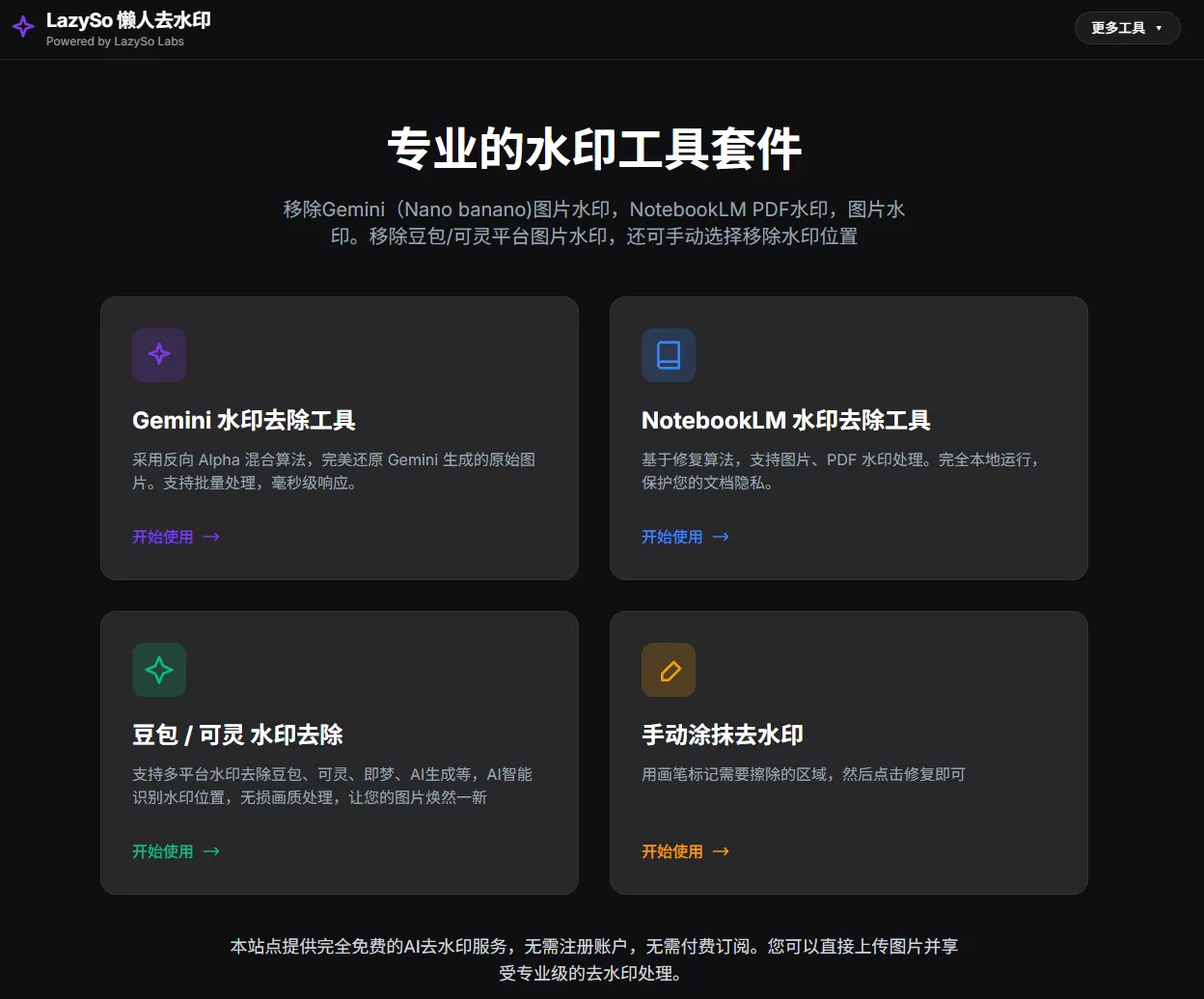Image resolution: width=1204 pixels, height=999 pixels.
Task: Click the 手动涂抹 pencil icon
Action: coord(669,670)
